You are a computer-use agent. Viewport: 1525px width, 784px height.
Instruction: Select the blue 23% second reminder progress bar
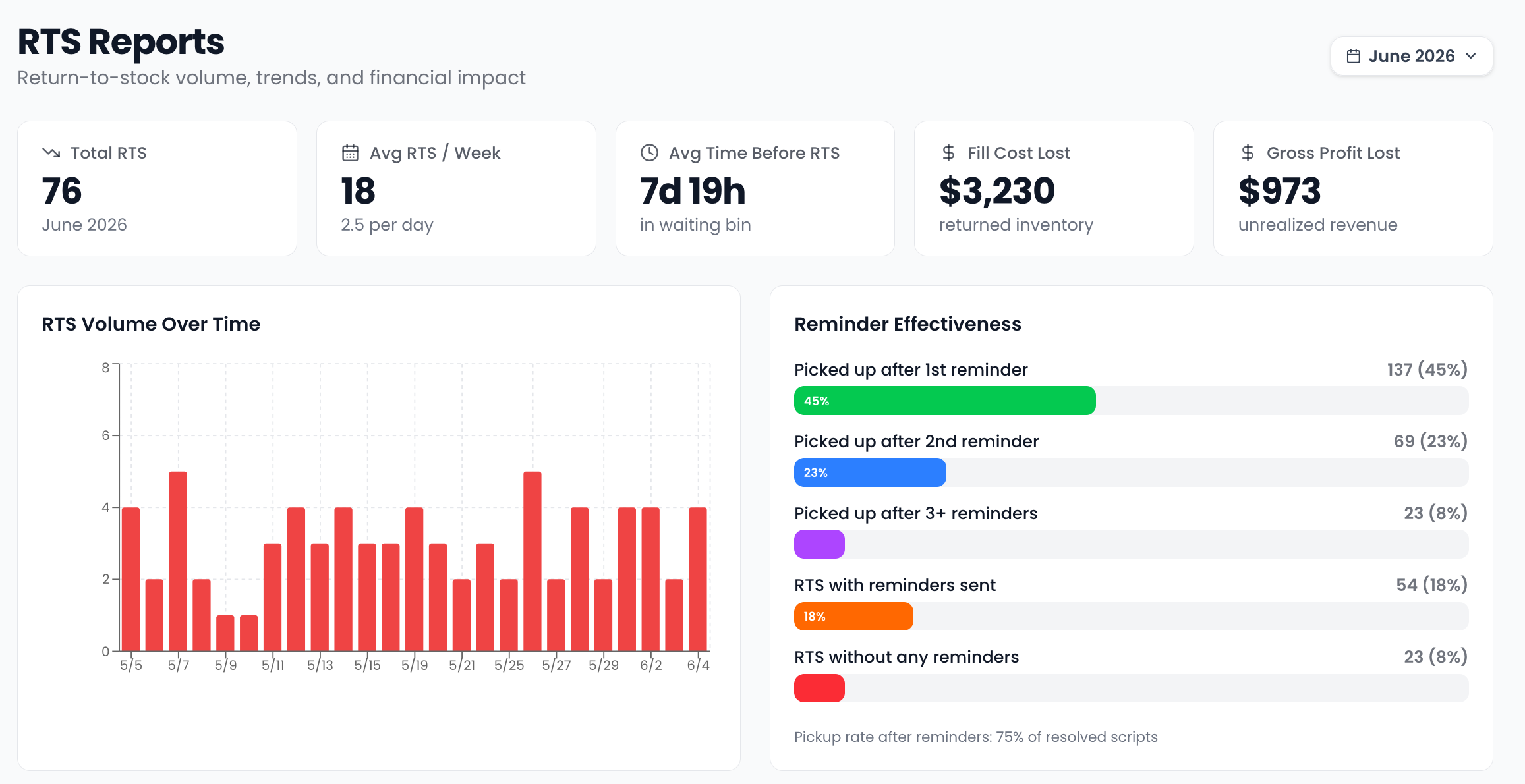click(870, 472)
